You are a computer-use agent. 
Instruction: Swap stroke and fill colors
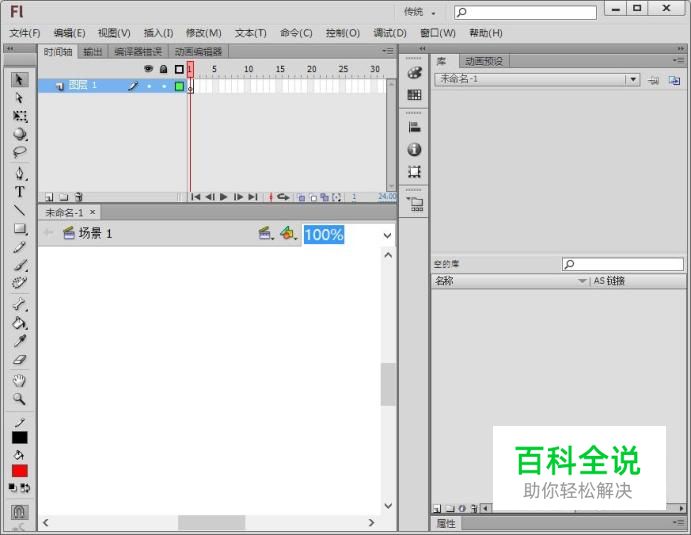coord(25,488)
